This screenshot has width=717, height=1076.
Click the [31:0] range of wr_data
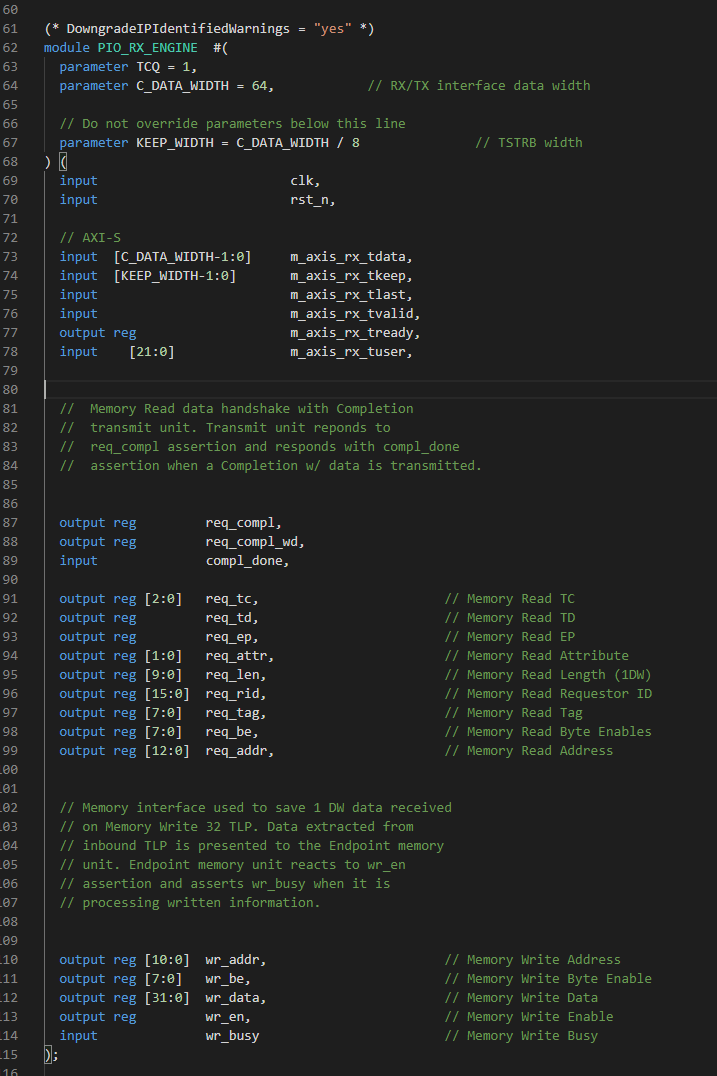coord(167,998)
